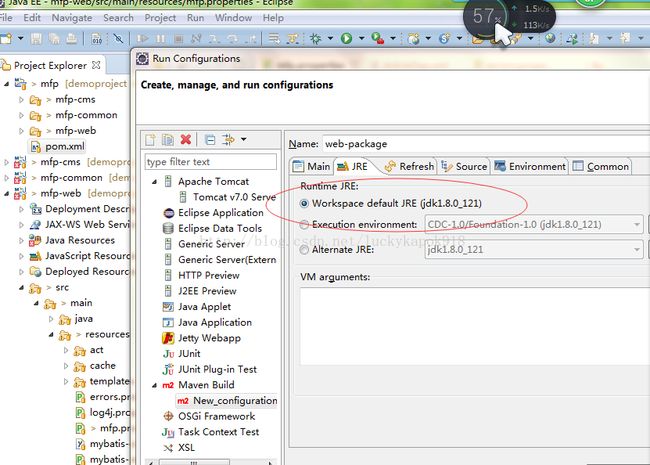Click the Resume icon in the toolbar
The width and height of the screenshot is (650, 465).
click(x=143, y=39)
